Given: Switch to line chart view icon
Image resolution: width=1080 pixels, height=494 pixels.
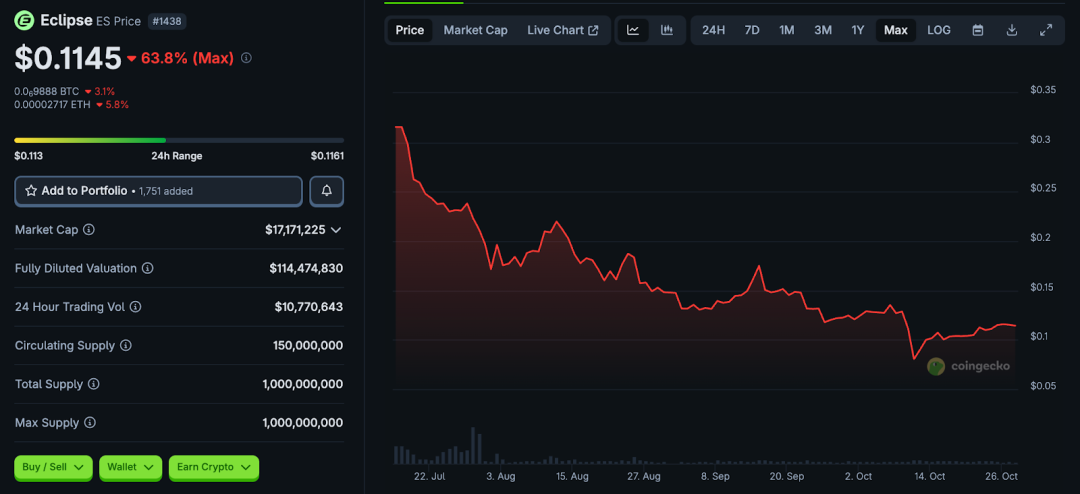Looking at the screenshot, I should (633, 30).
